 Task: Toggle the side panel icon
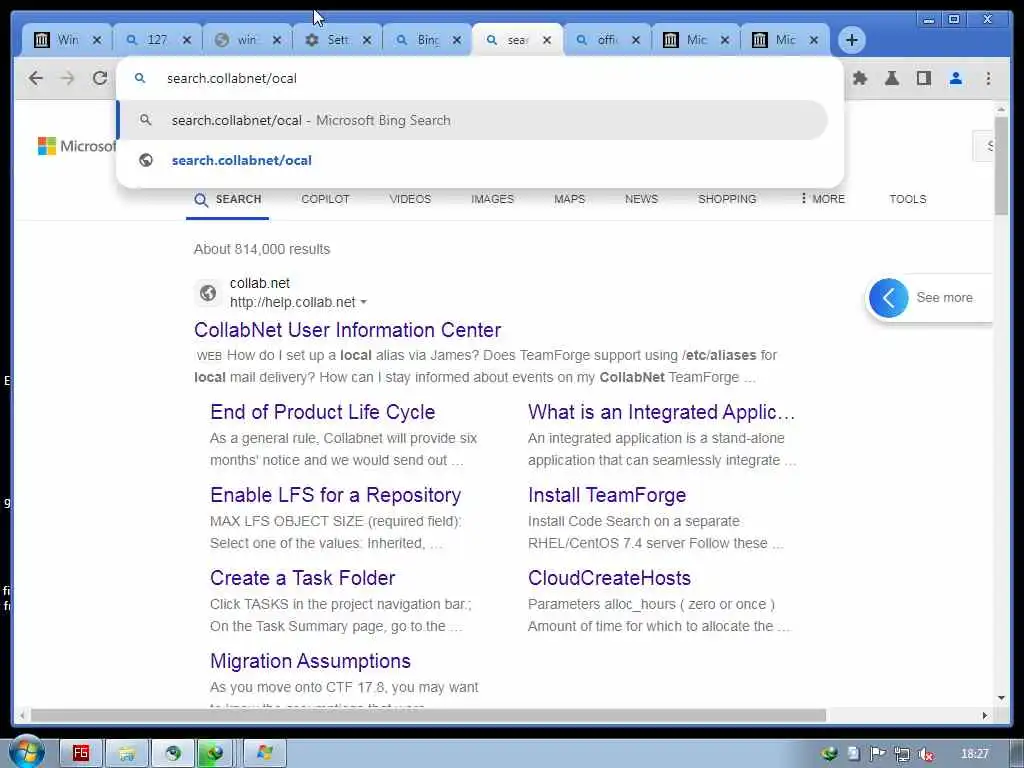point(923,78)
